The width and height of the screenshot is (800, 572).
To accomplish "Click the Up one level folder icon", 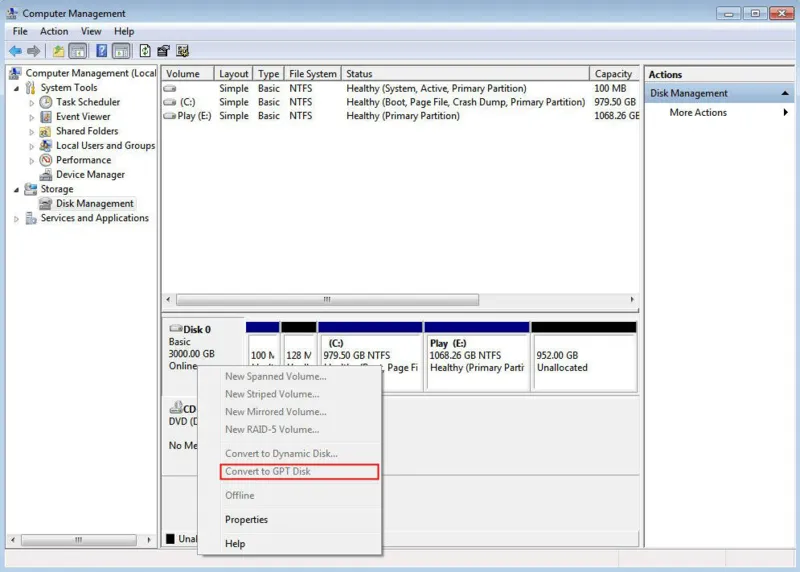I will 59,51.
